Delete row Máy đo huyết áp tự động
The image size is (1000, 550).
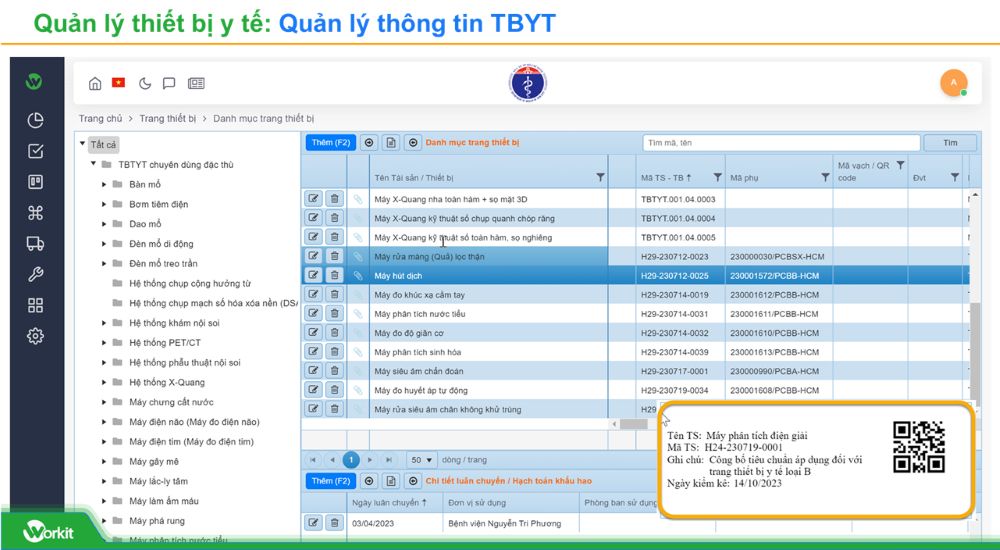(x=334, y=390)
